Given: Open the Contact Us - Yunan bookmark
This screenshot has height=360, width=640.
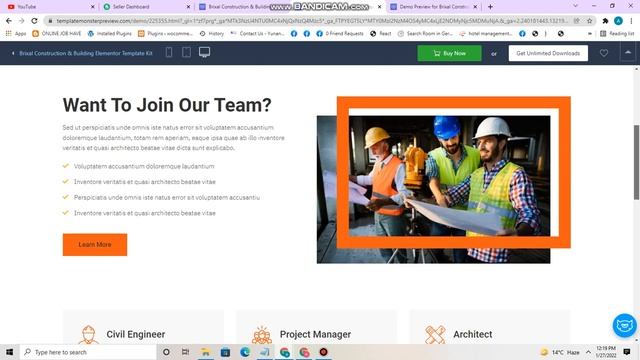Looking at the screenshot, I should (258, 33).
